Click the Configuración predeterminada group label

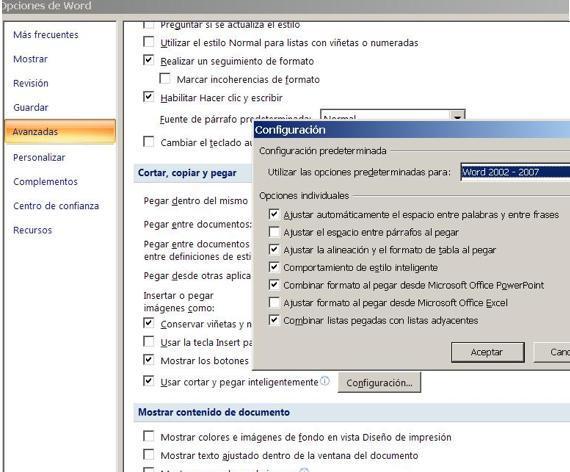click(323, 151)
